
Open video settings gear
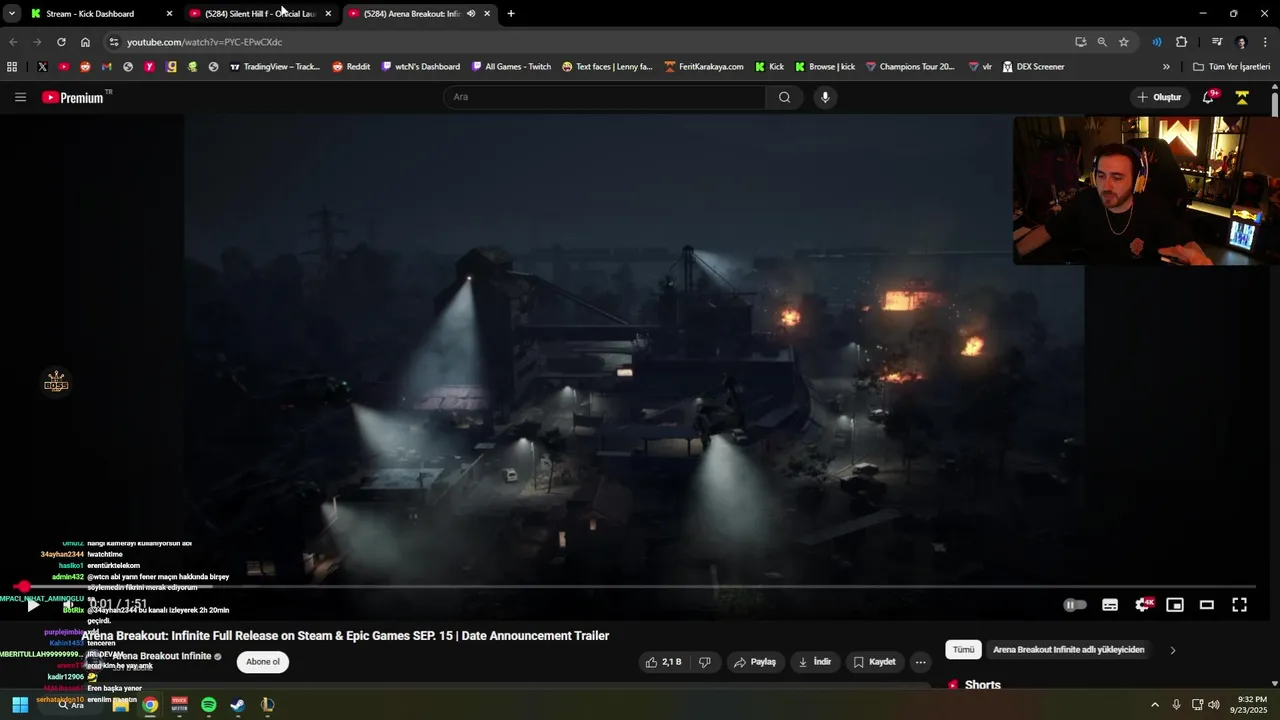[1143, 605]
